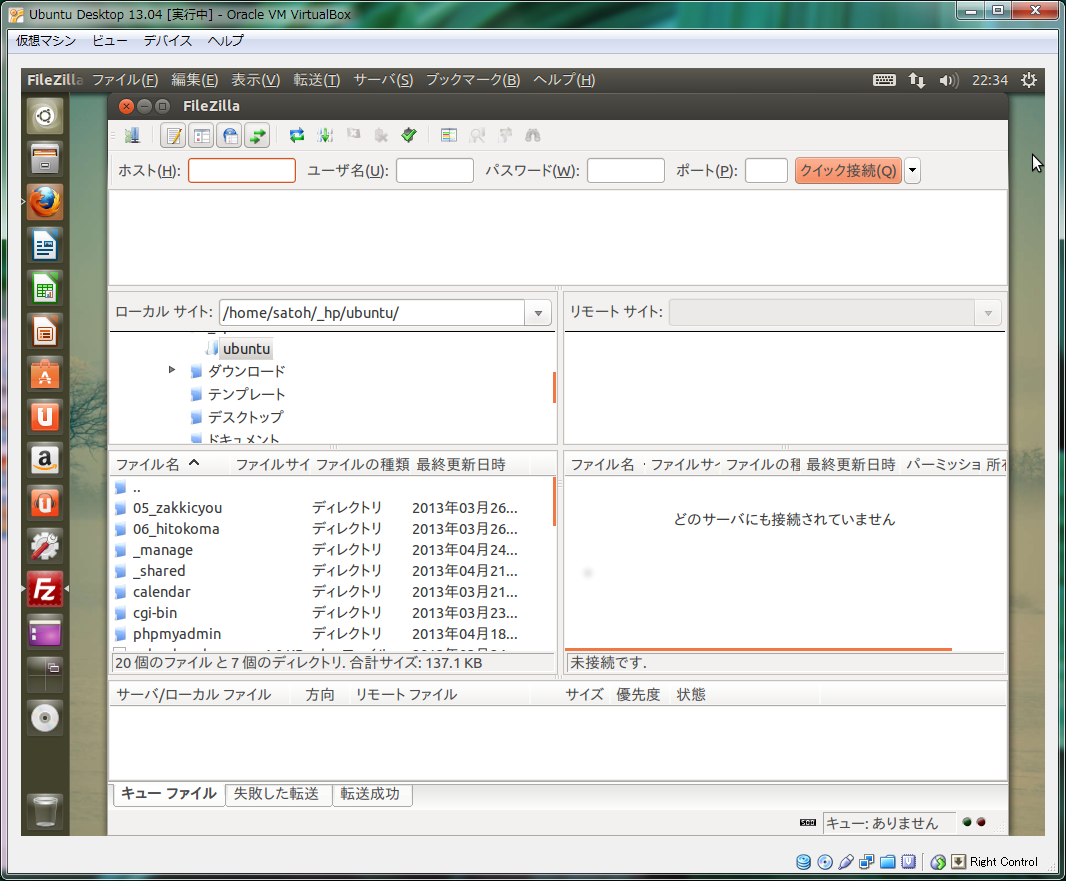Expand the ダウンロード folder in local tree
The image size is (1066, 881).
tap(172, 370)
